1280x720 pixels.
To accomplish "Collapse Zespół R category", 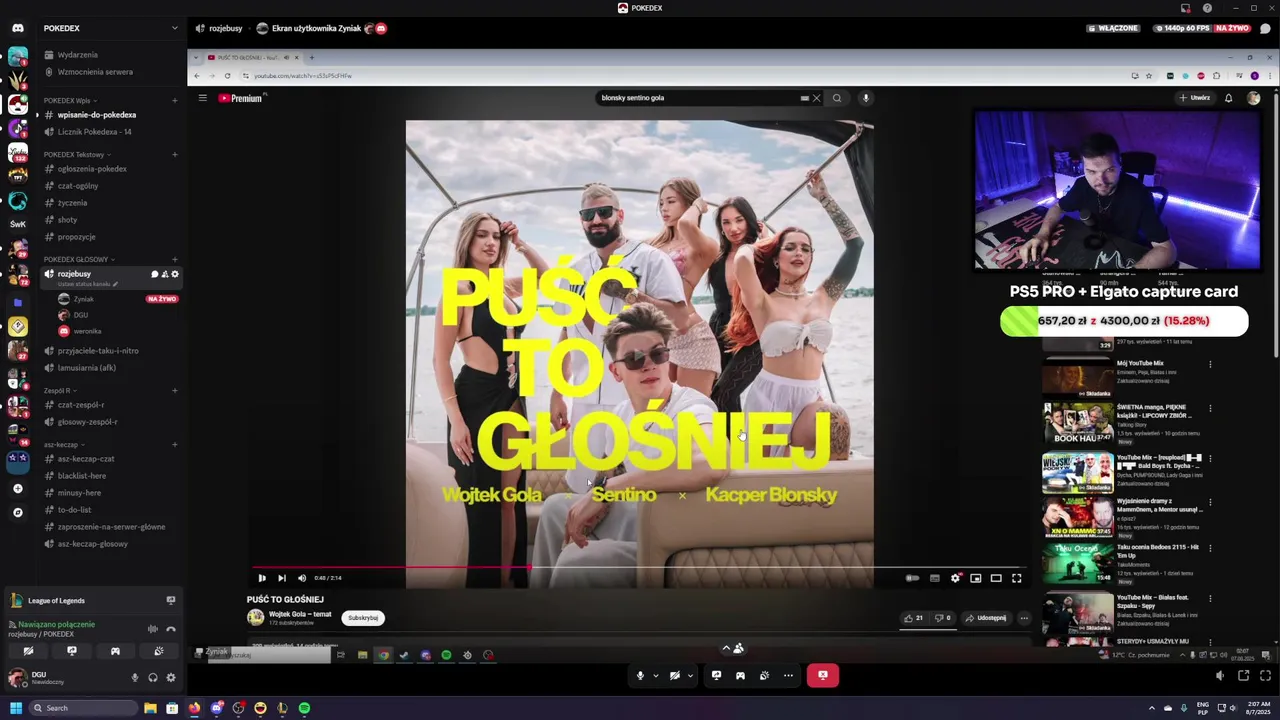I will [x=58, y=390].
